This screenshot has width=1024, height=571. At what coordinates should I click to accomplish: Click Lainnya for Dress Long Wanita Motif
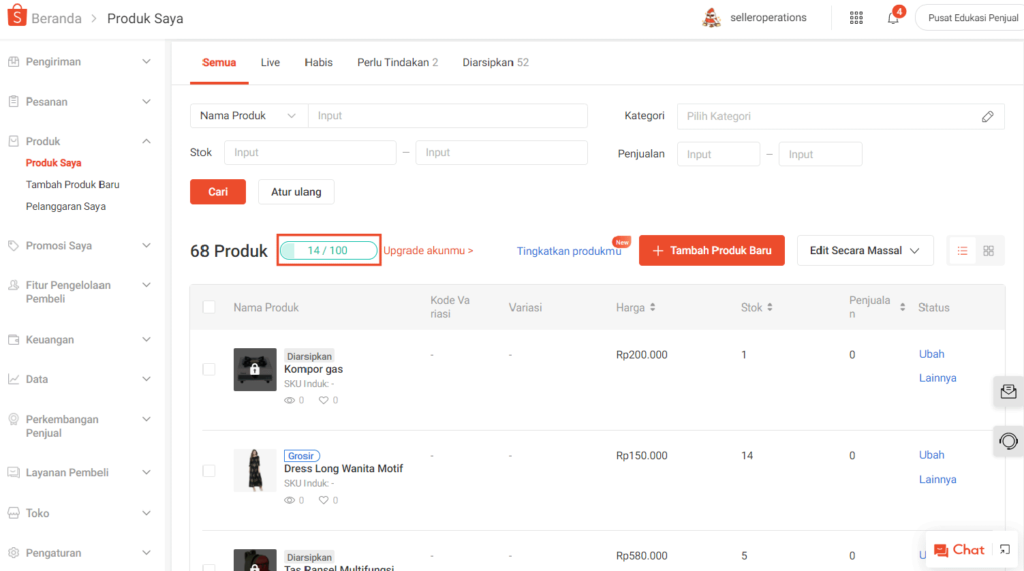click(938, 480)
